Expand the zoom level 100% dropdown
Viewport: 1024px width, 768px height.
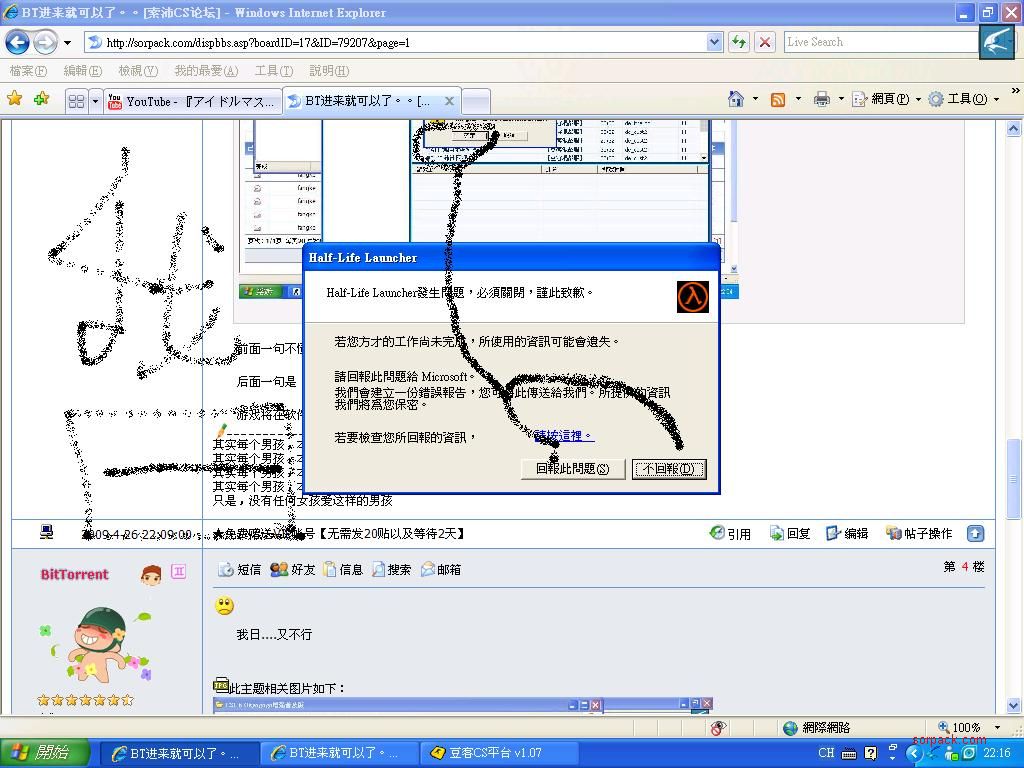click(x=996, y=727)
